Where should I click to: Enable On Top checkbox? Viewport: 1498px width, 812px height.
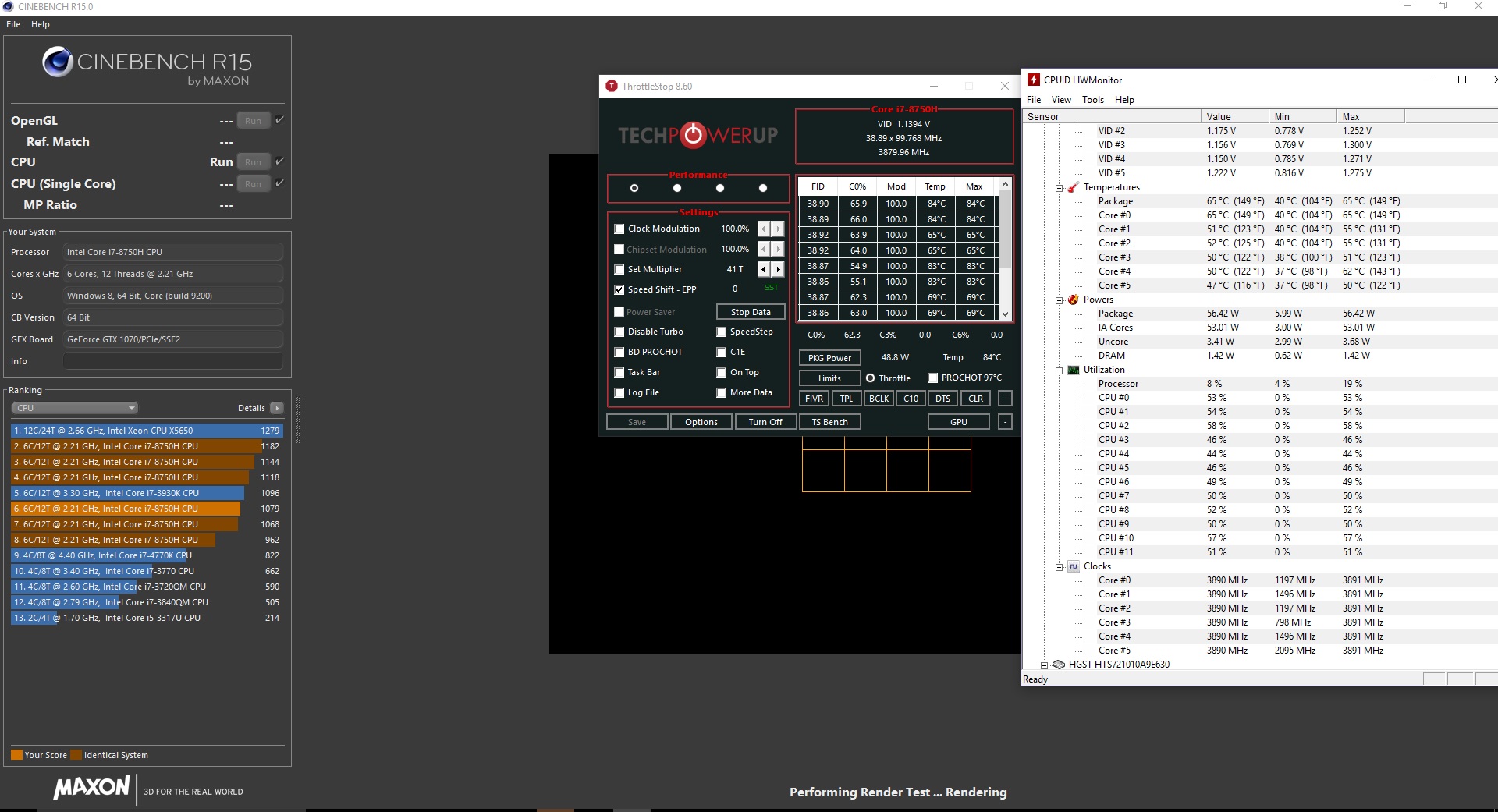pyautogui.click(x=722, y=373)
